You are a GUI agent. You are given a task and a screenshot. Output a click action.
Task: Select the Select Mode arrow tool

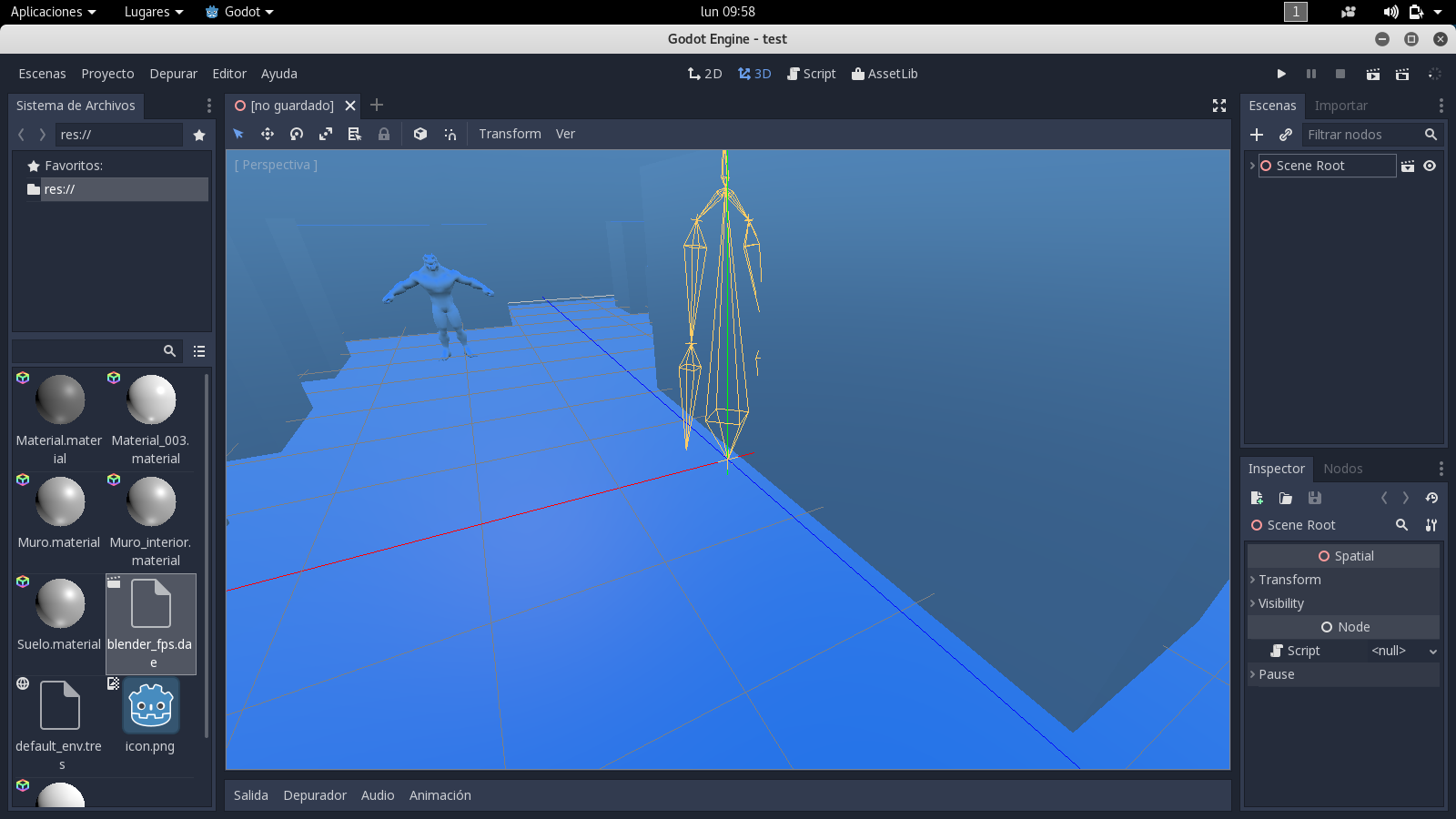click(238, 134)
